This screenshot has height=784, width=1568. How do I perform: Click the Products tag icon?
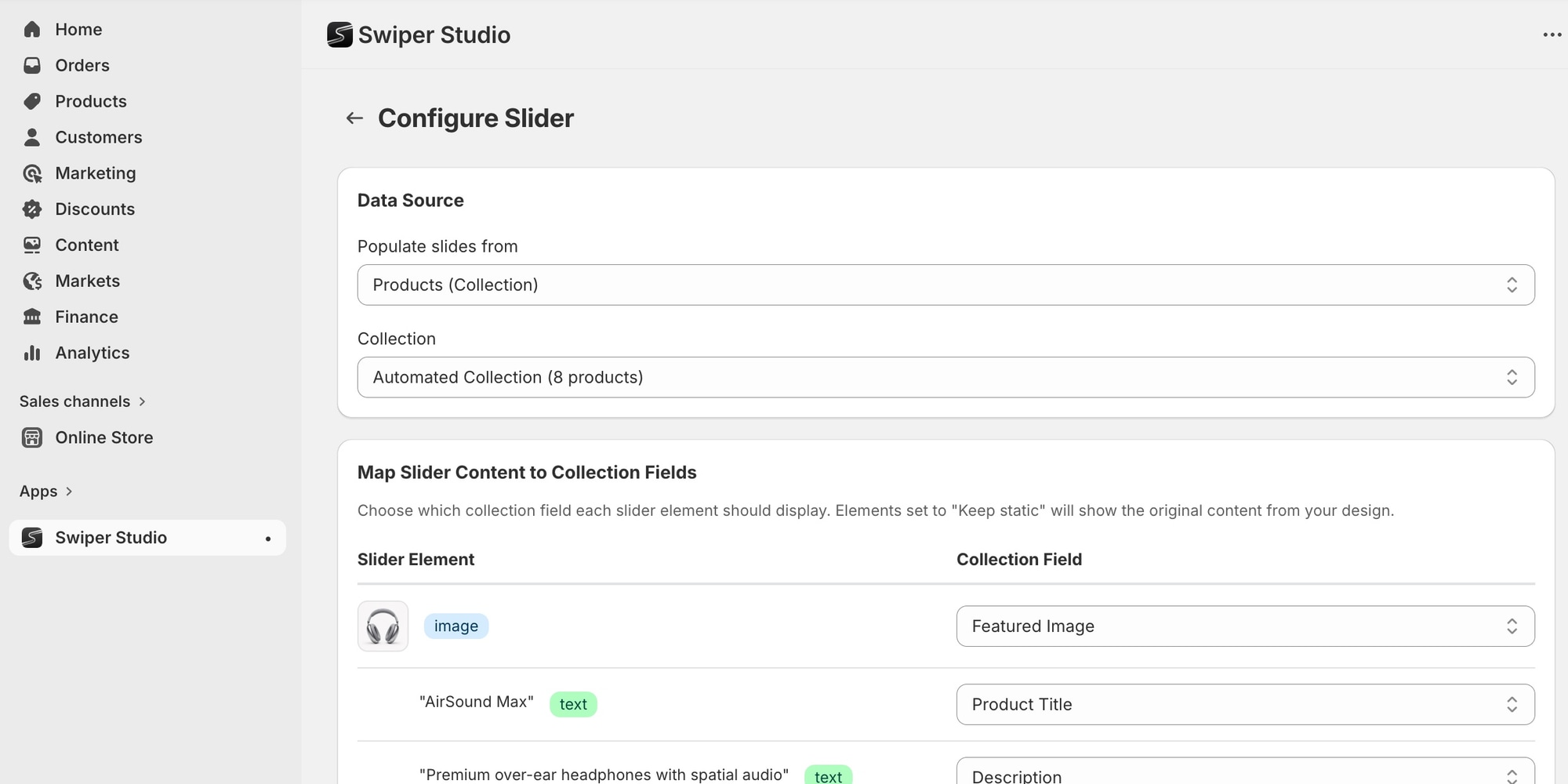point(32,102)
